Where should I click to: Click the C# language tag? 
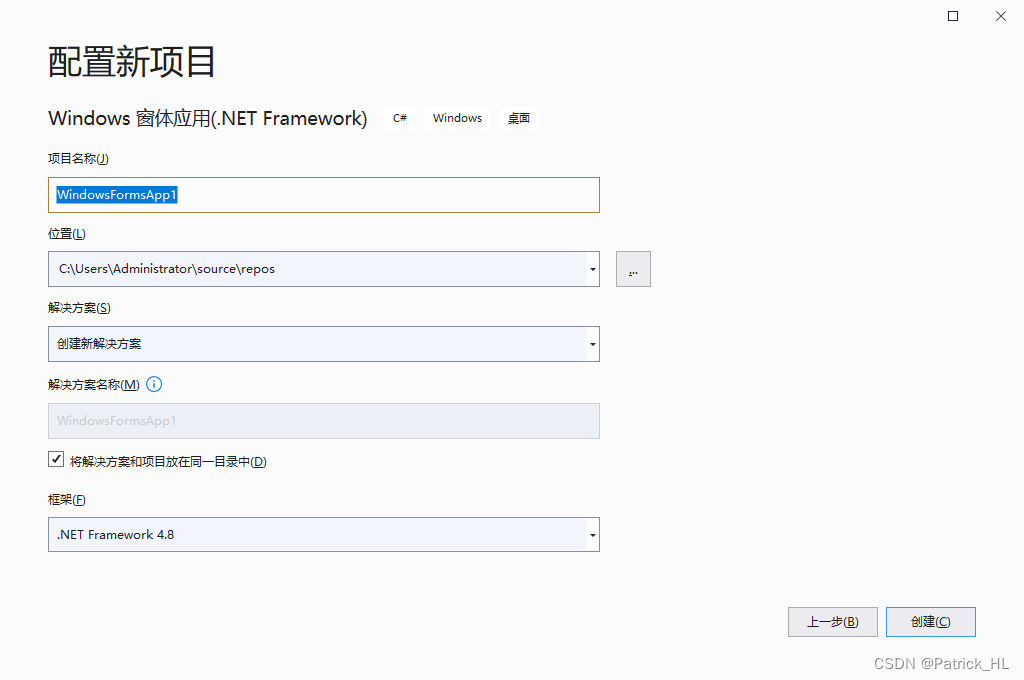click(x=400, y=118)
